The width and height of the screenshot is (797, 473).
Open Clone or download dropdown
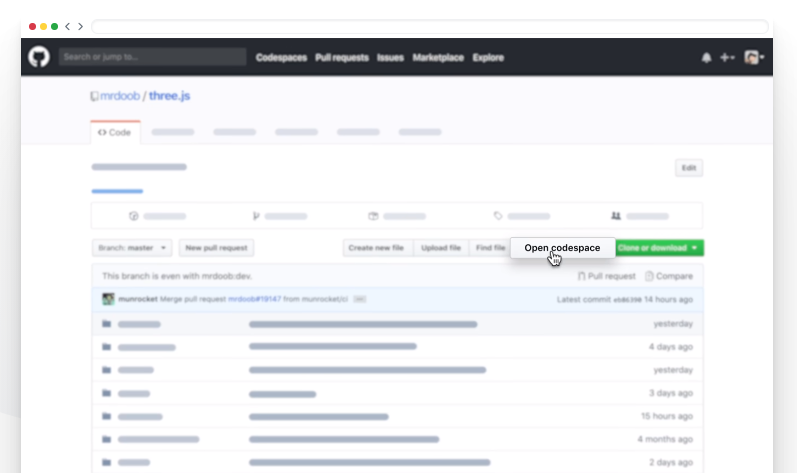click(659, 248)
